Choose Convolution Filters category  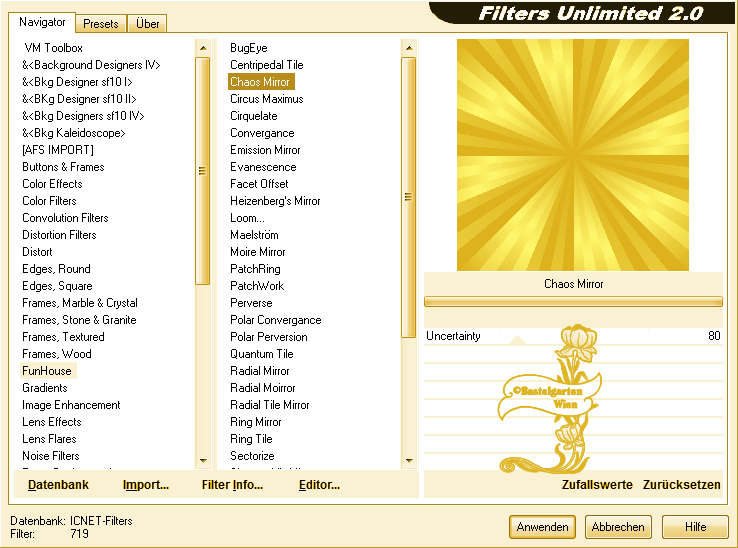[65, 218]
